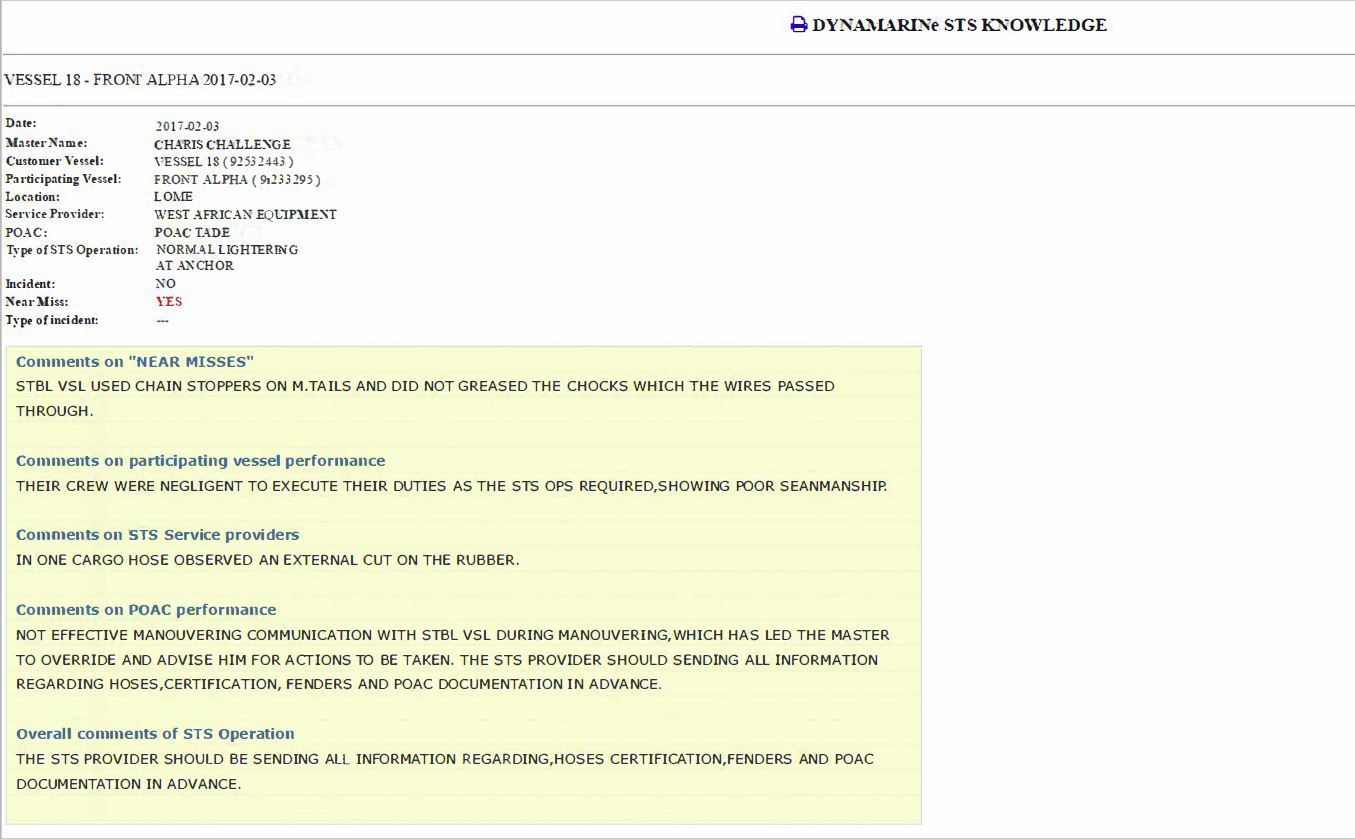Click the Near Miss field label
The height and width of the screenshot is (839, 1355).
[37, 302]
